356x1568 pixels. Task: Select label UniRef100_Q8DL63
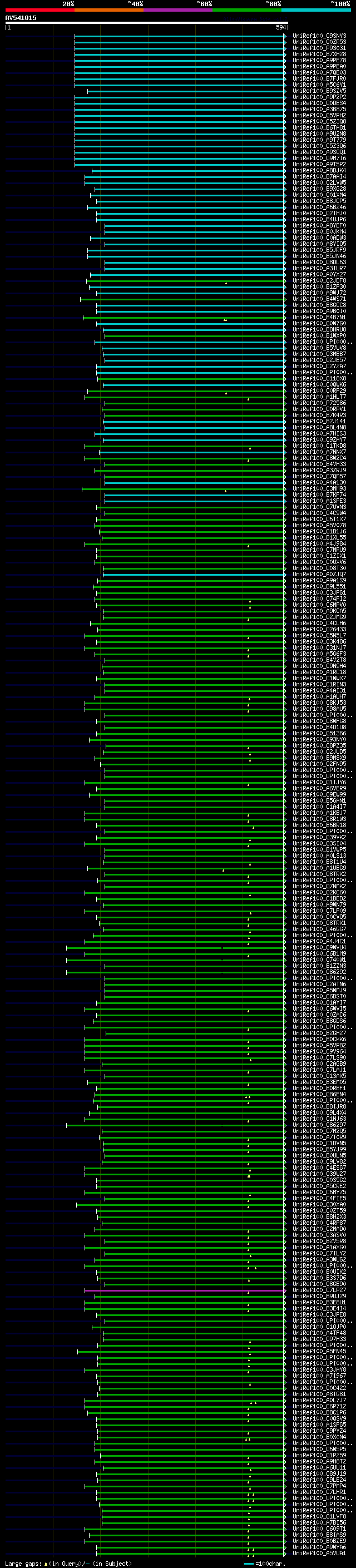click(319, 263)
